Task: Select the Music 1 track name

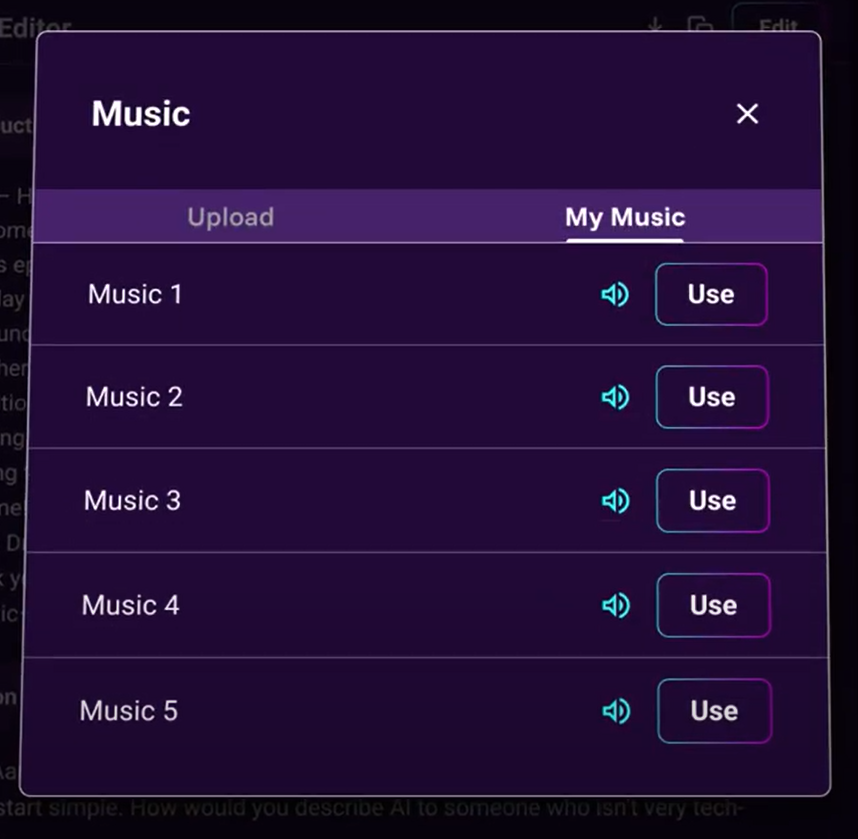Action: [135, 294]
